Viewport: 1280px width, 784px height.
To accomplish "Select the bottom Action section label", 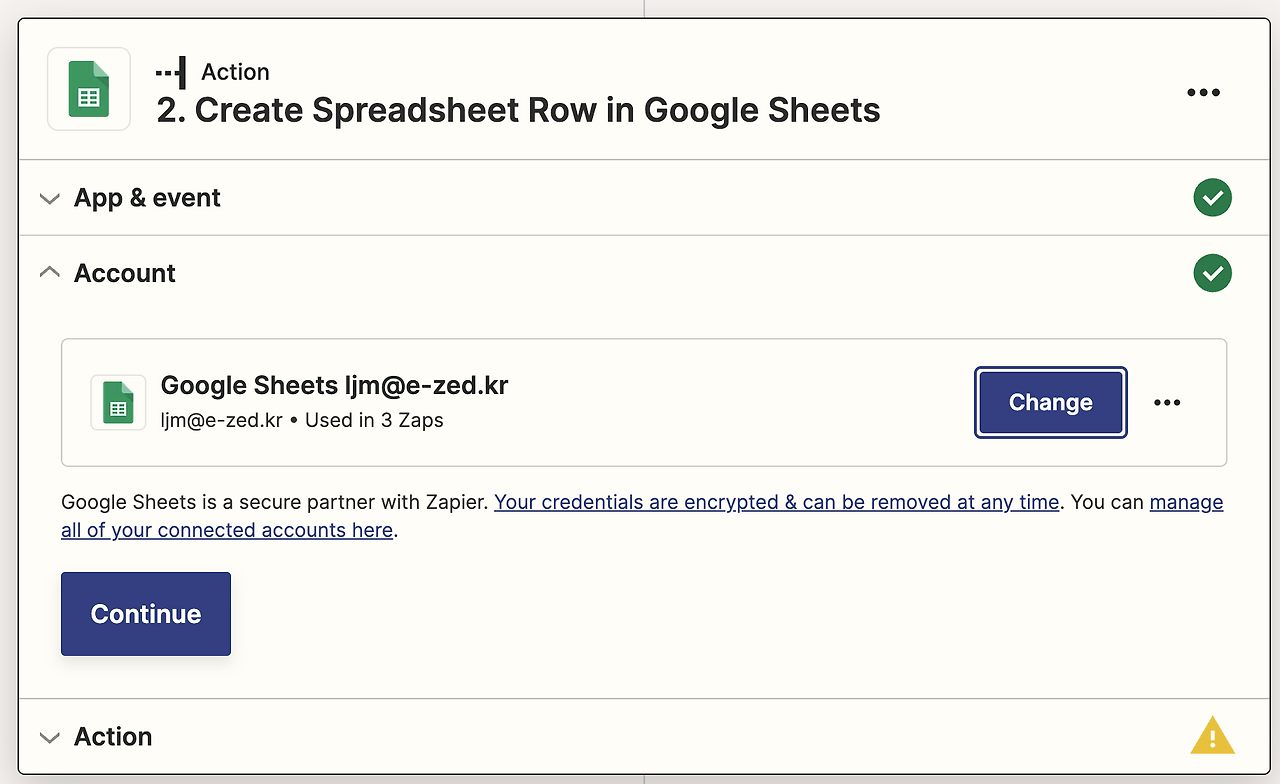I will (x=113, y=737).
